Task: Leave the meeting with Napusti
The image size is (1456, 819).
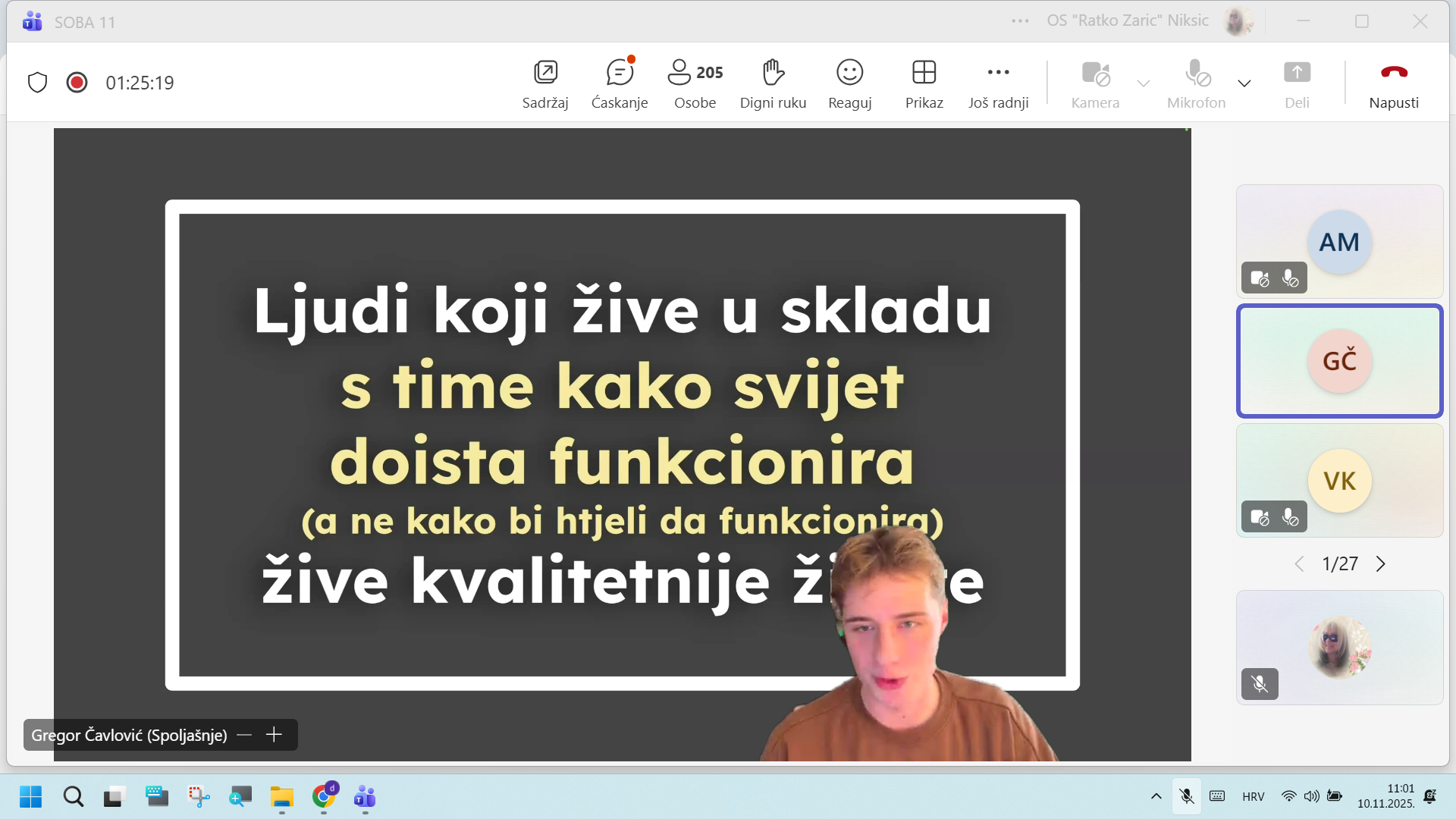Action: point(1394,83)
